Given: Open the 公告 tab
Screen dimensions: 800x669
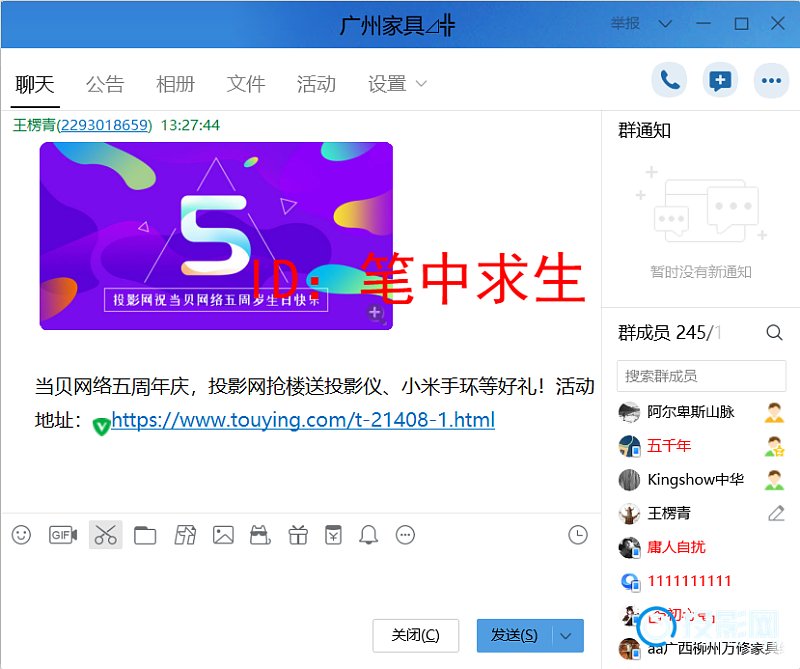Looking at the screenshot, I should [105, 84].
